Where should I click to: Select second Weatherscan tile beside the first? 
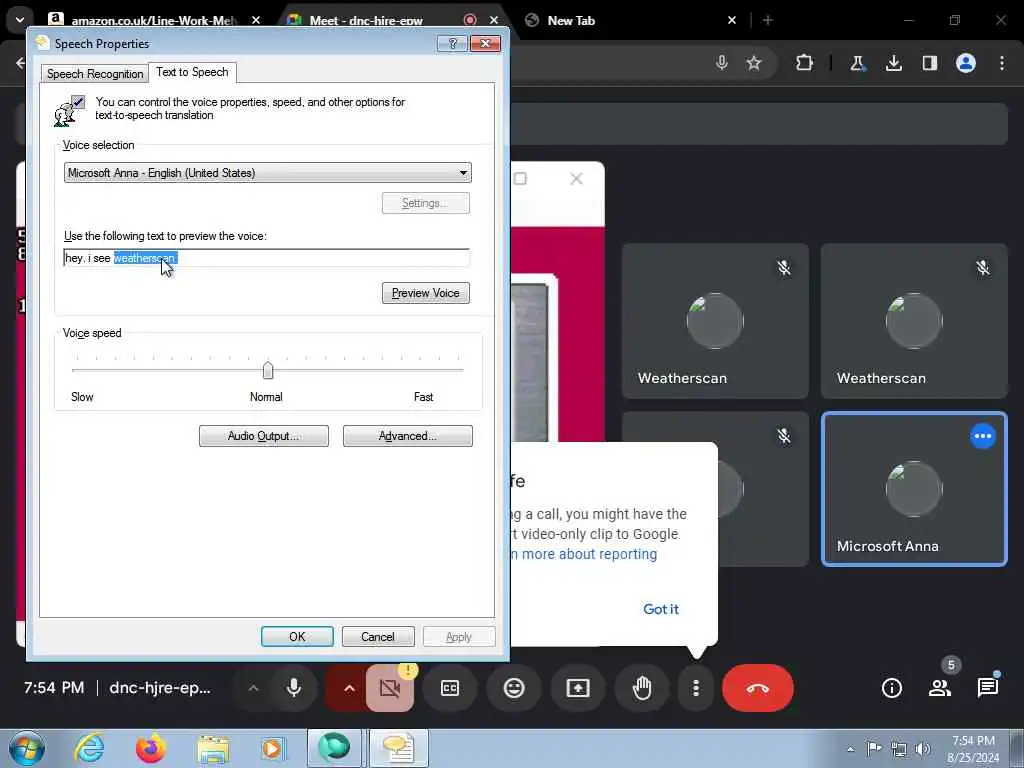coord(914,321)
